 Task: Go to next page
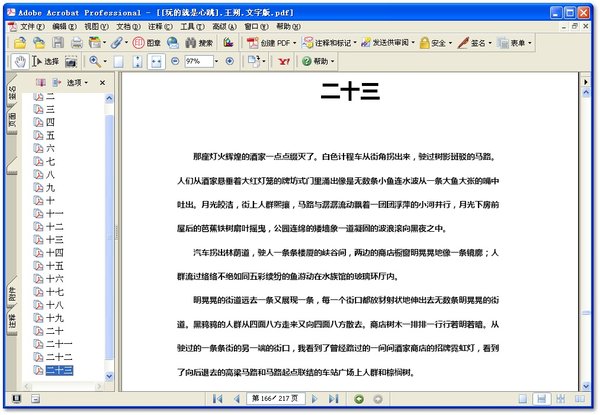click(x=315, y=399)
